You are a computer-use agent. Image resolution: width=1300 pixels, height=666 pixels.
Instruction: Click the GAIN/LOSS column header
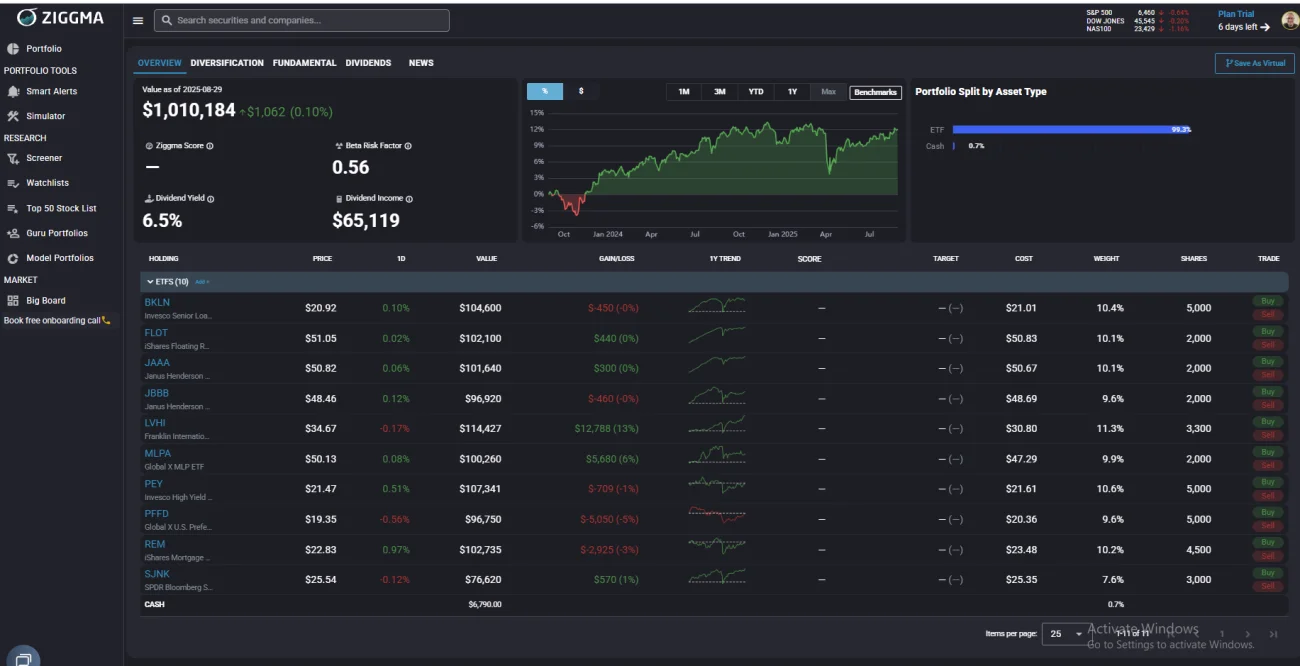click(x=616, y=259)
